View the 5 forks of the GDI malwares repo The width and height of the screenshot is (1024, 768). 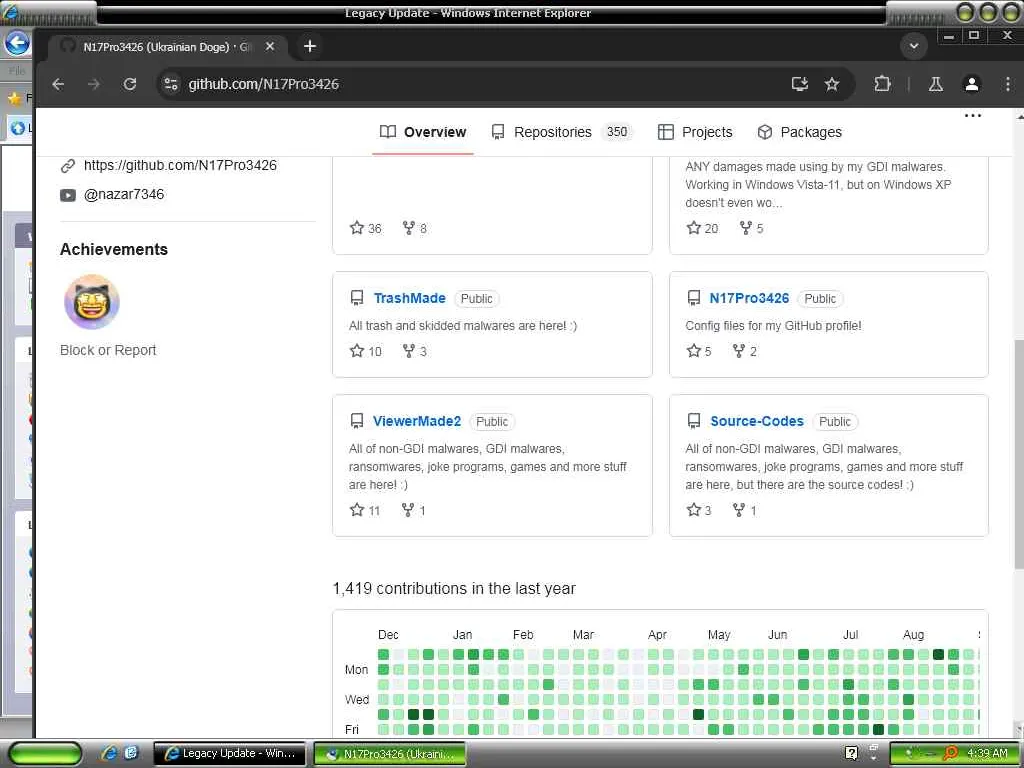751,228
